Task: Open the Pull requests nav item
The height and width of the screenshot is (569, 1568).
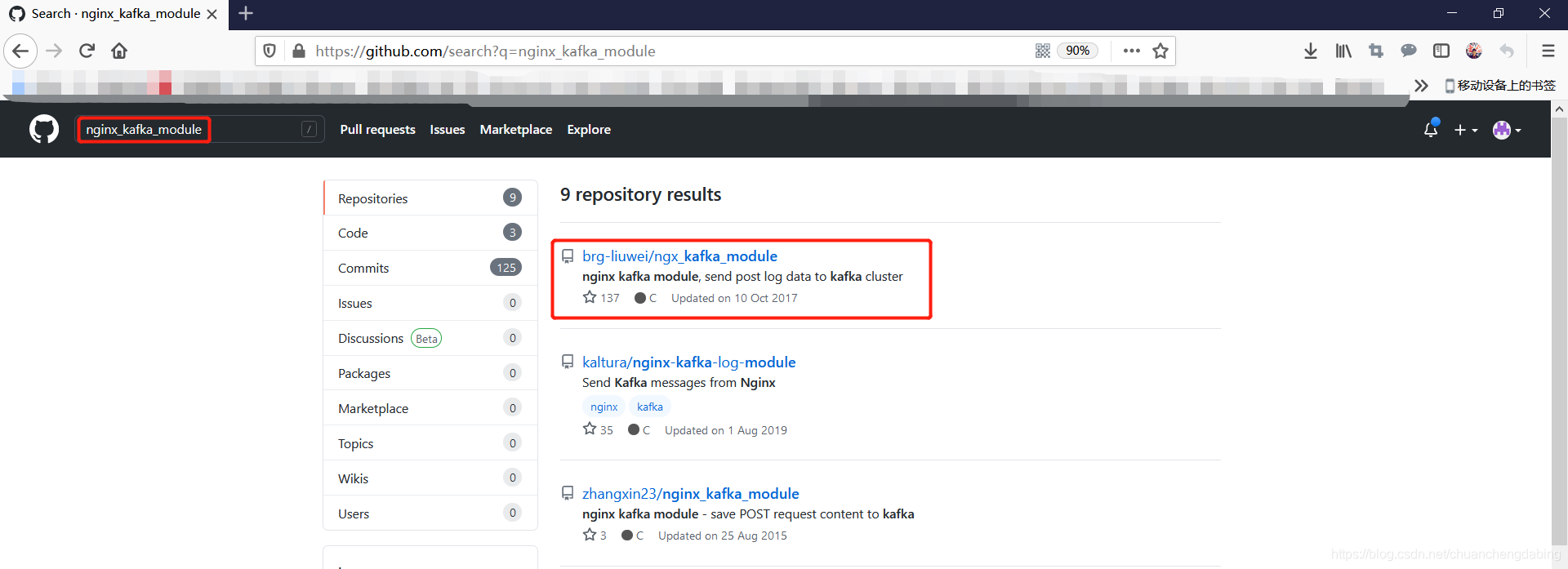Action: tap(377, 129)
